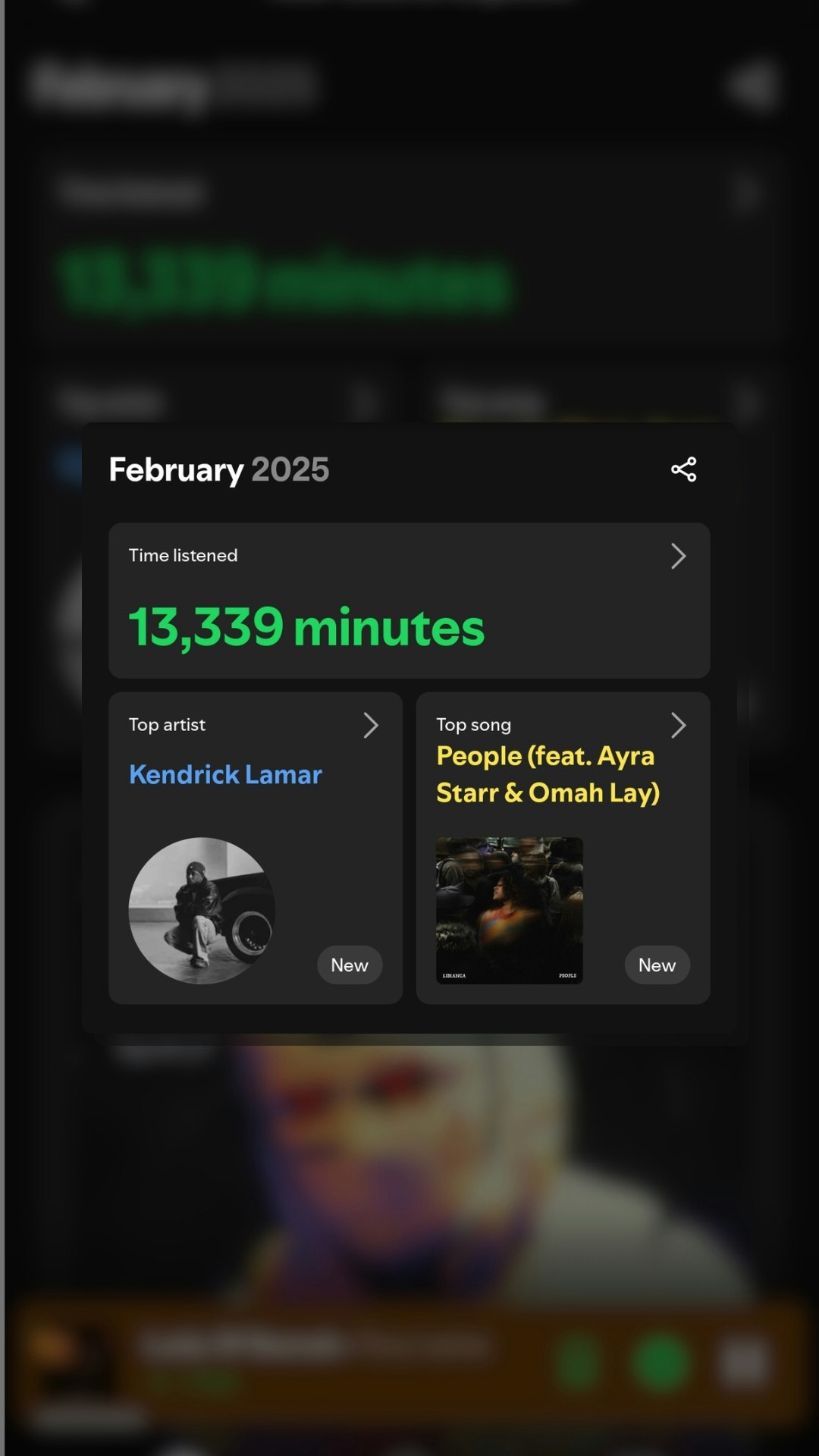
Task: Tap the New badge in Top song card
Action: (657, 965)
